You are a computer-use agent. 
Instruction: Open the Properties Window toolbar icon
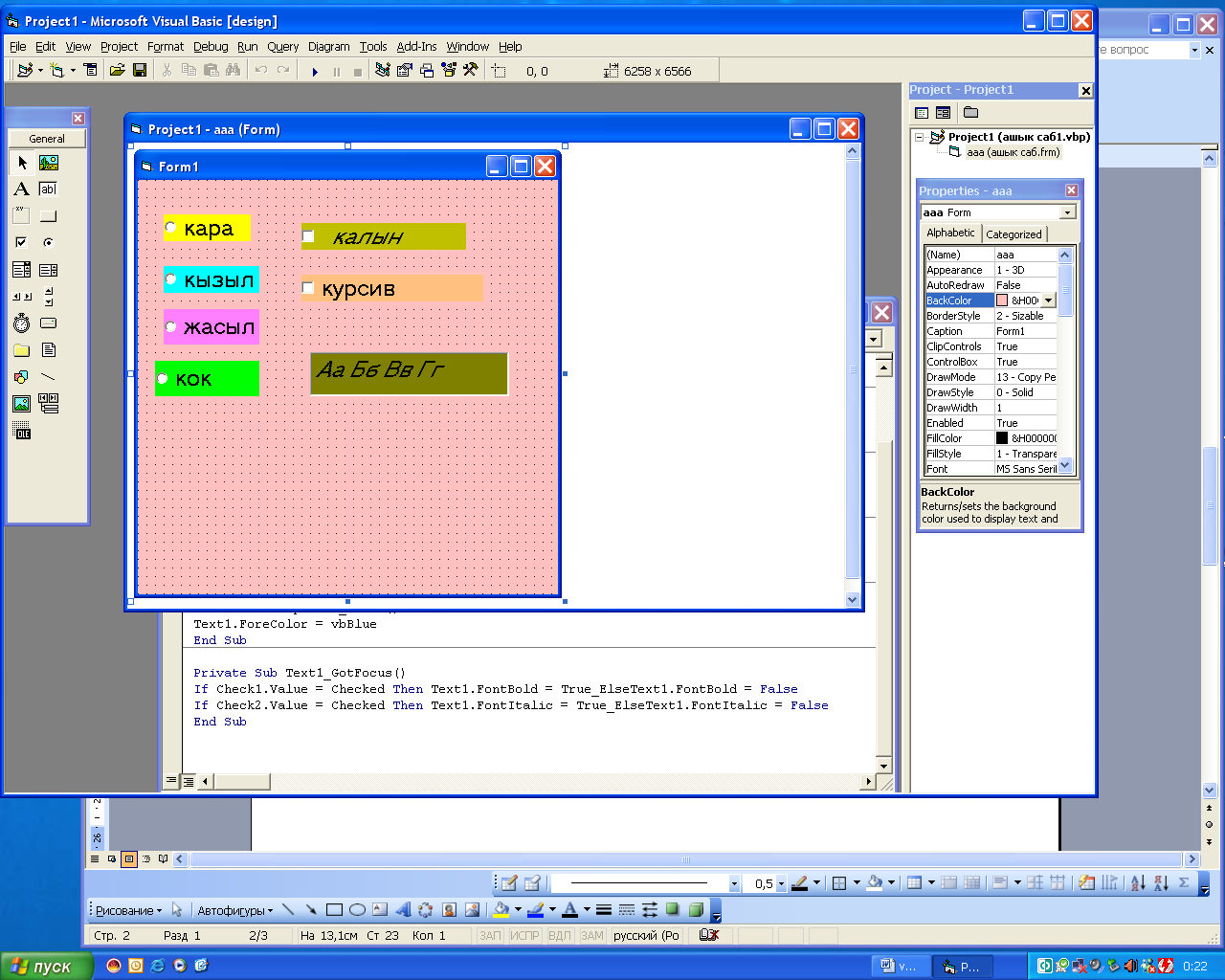(x=405, y=71)
